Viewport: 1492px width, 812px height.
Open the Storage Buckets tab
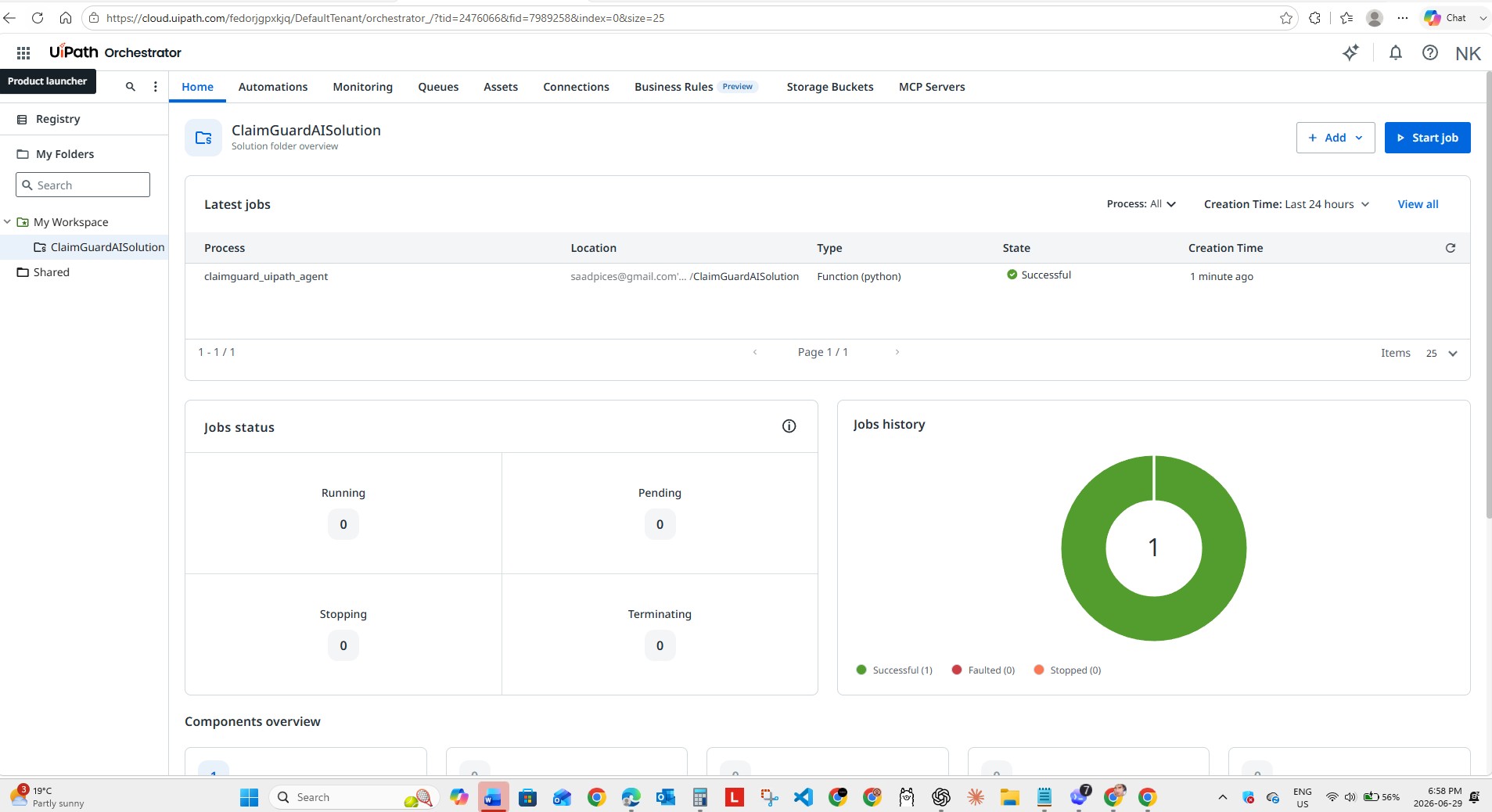click(829, 87)
